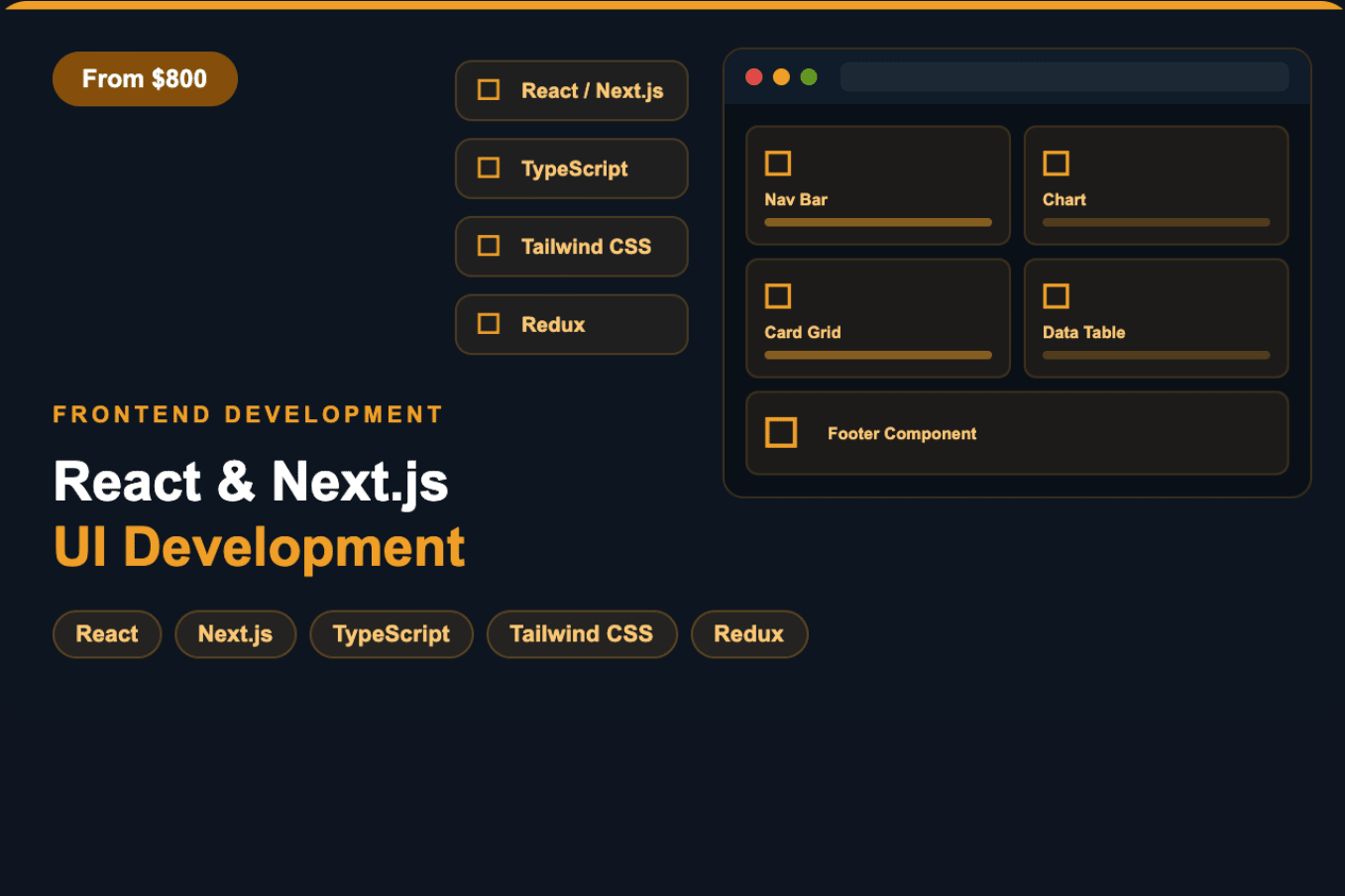The height and width of the screenshot is (896, 1345).
Task: Select the React tag pill
Action: tap(107, 634)
